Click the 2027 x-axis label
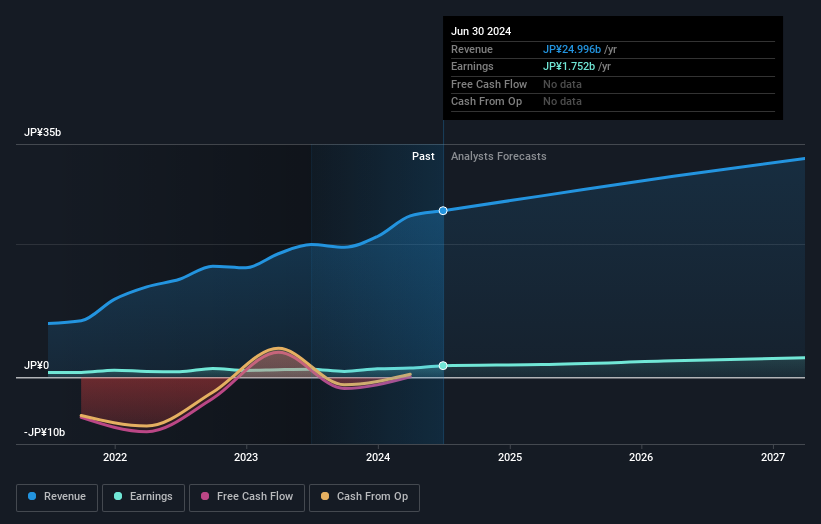Screen dimensions: 821x524 click(x=773, y=457)
